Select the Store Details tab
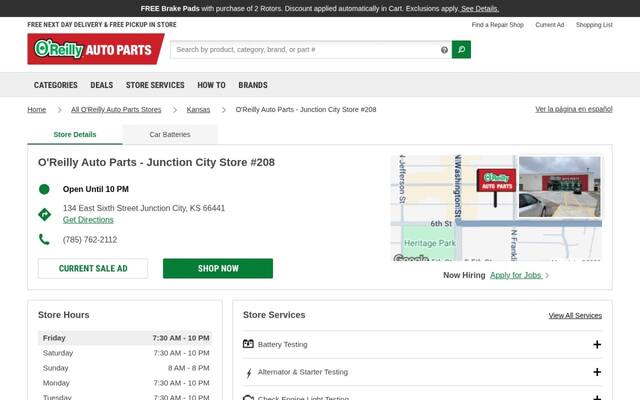This screenshot has height=400, width=640. click(75, 134)
